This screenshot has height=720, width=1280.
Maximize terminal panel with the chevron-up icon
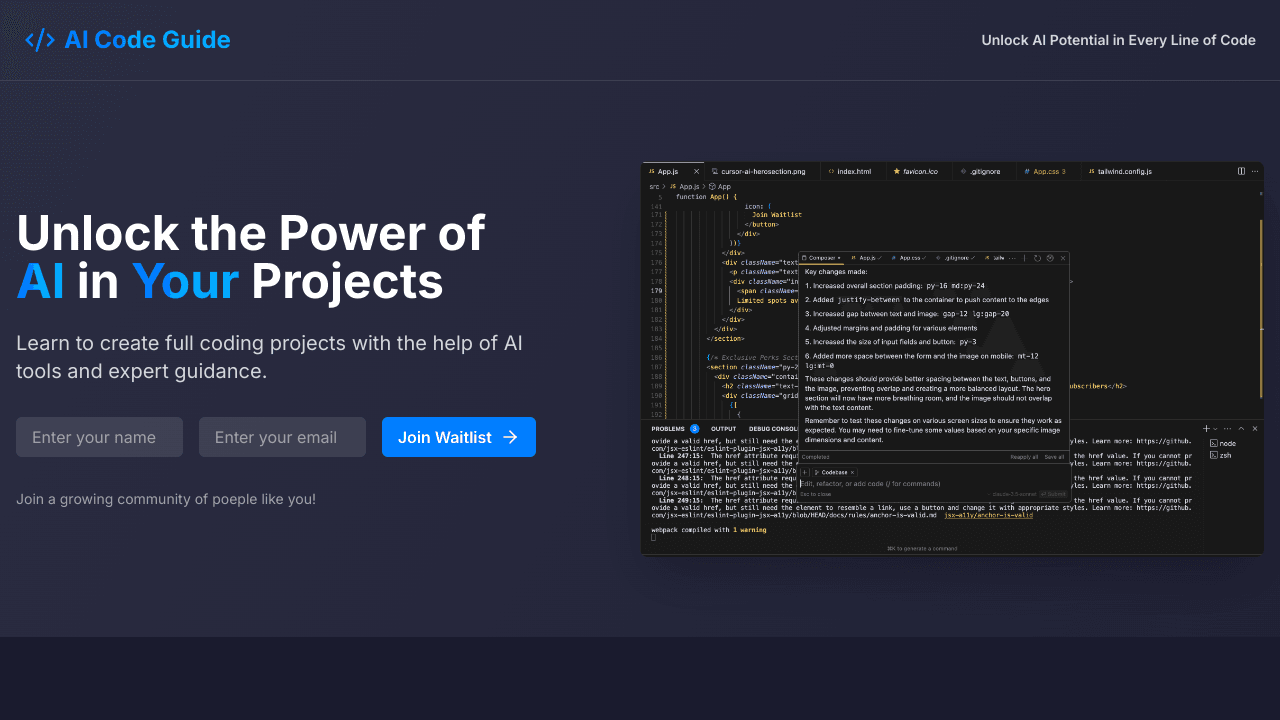1241,428
